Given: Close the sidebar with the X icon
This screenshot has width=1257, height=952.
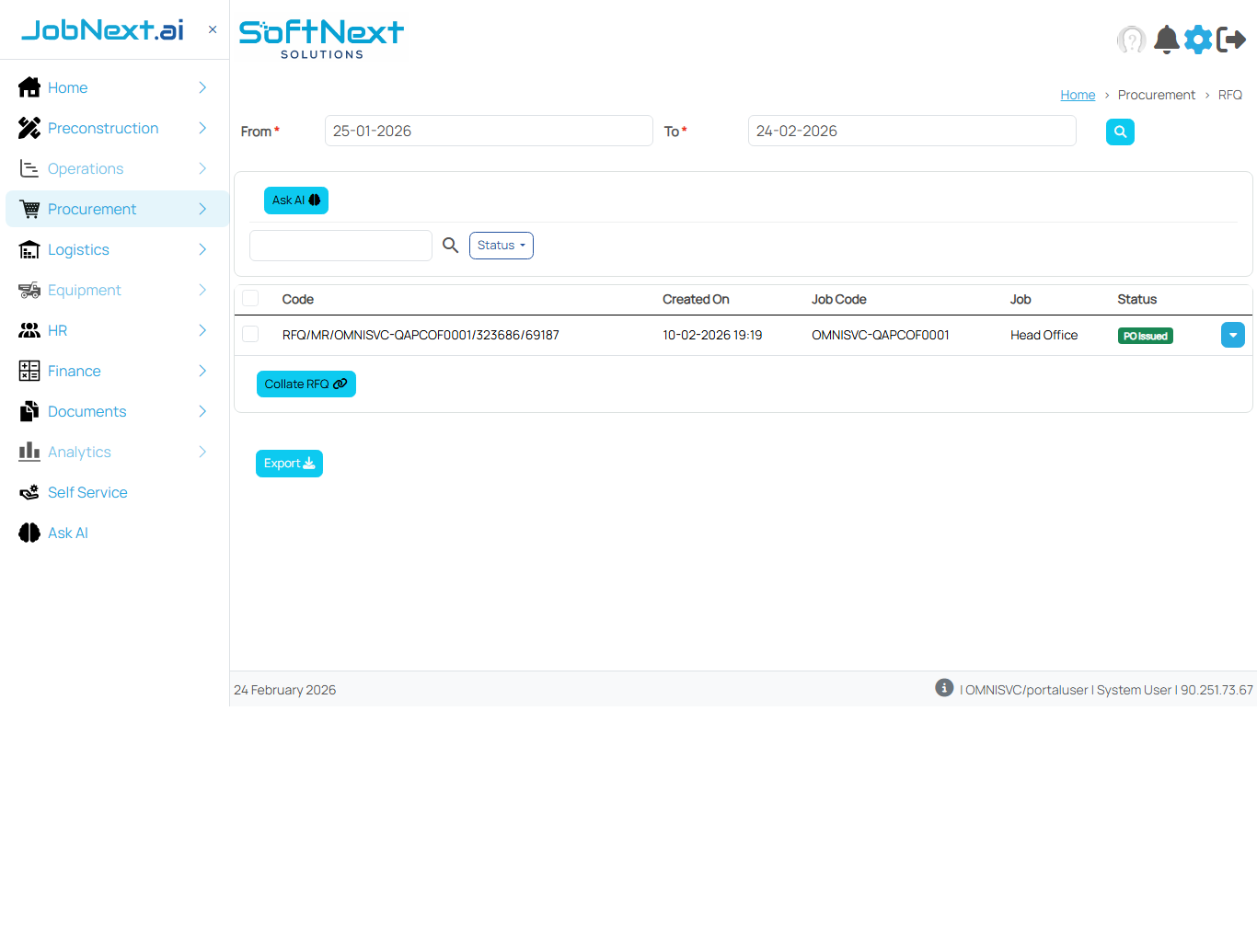Looking at the screenshot, I should point(213,29).
